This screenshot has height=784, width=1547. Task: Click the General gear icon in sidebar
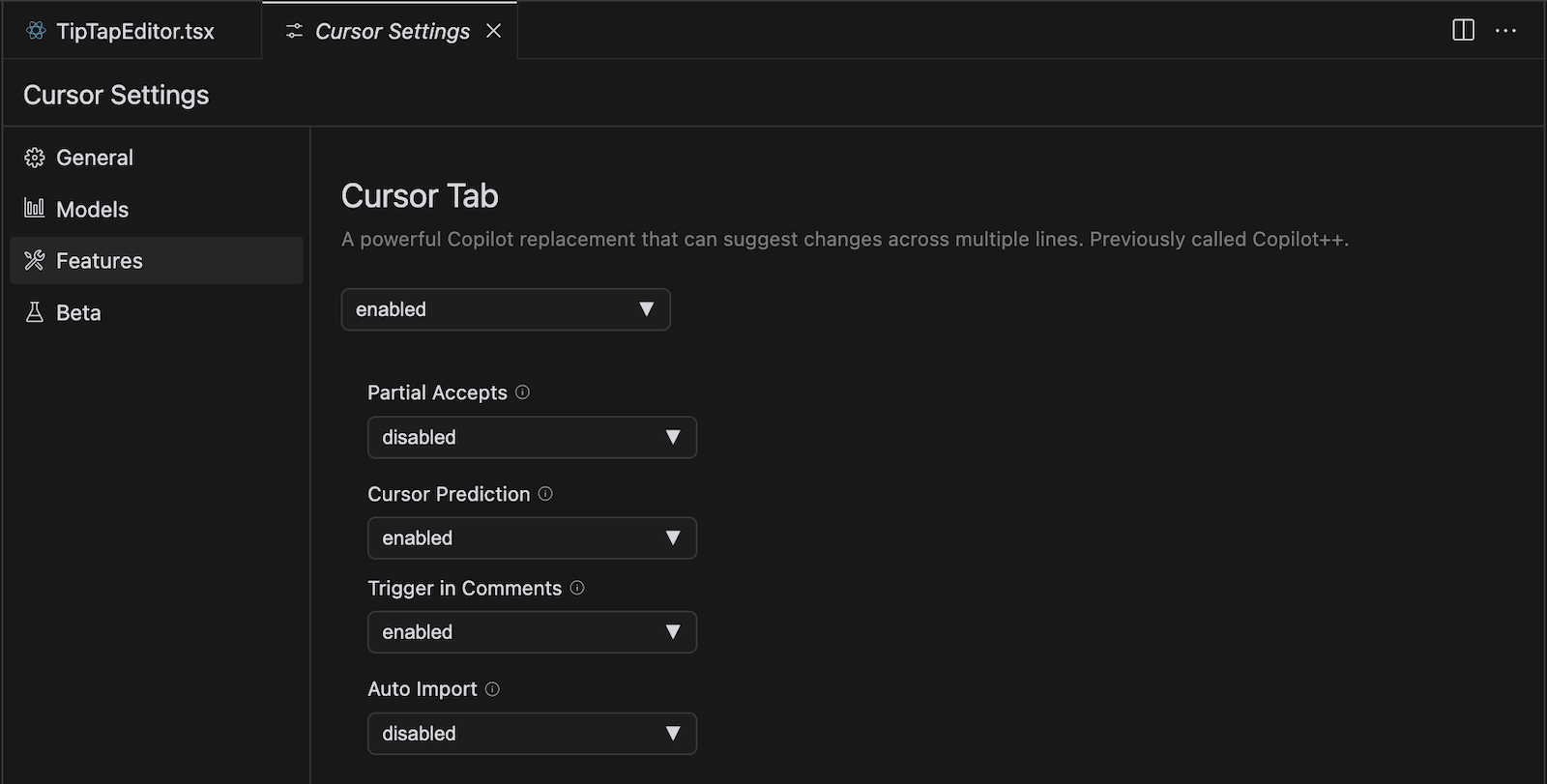(x=35, y=158)
